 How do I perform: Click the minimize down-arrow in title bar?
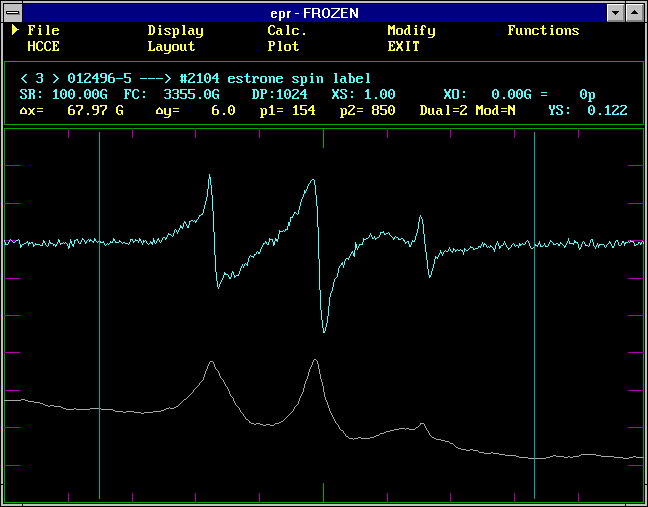tap(616, 12)
